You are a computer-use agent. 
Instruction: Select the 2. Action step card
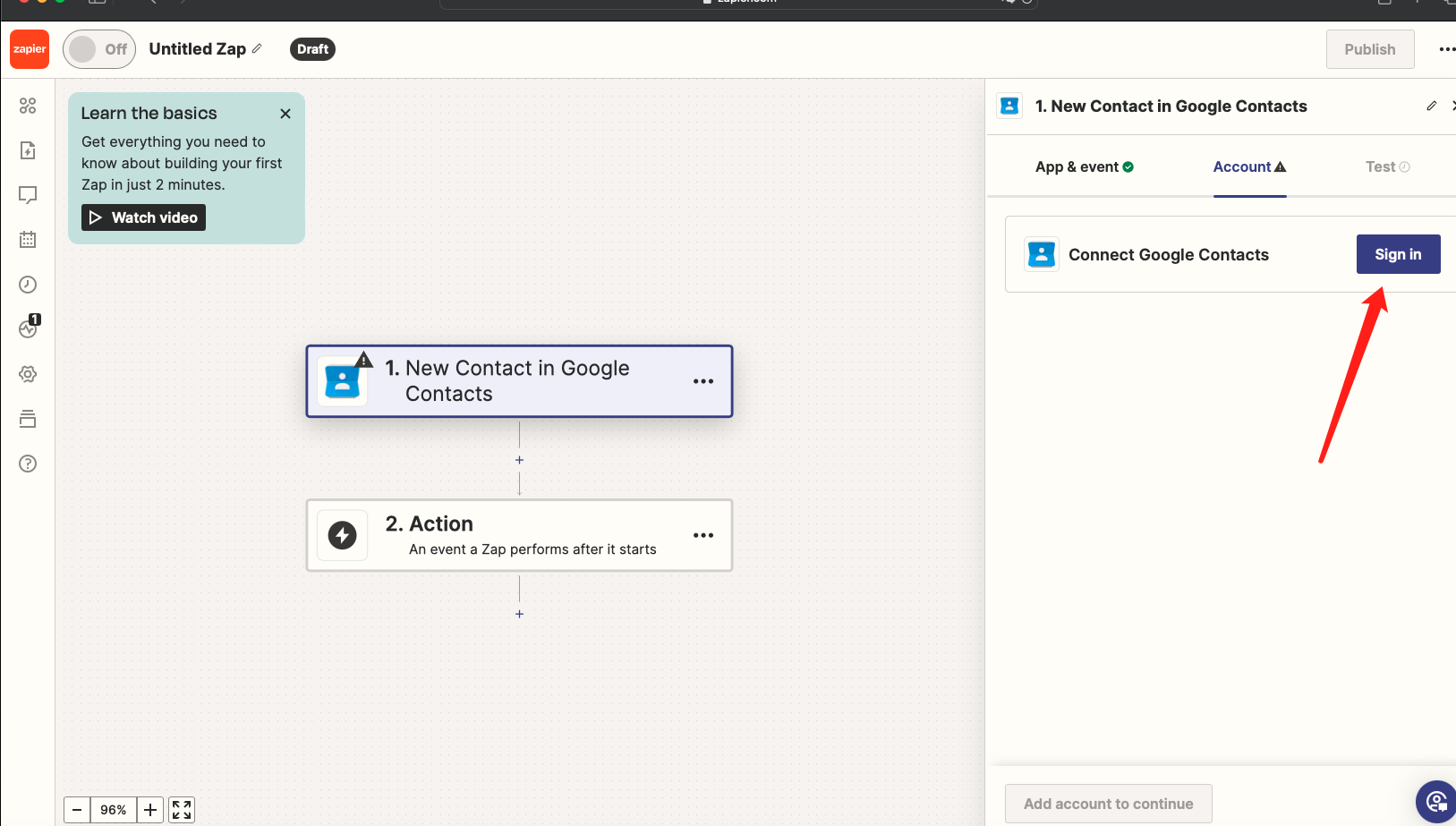point(519,535)
